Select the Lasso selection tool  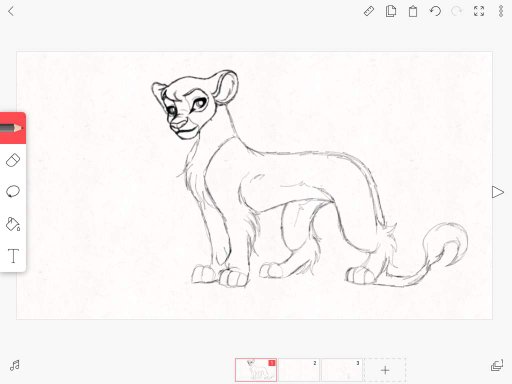13,192
